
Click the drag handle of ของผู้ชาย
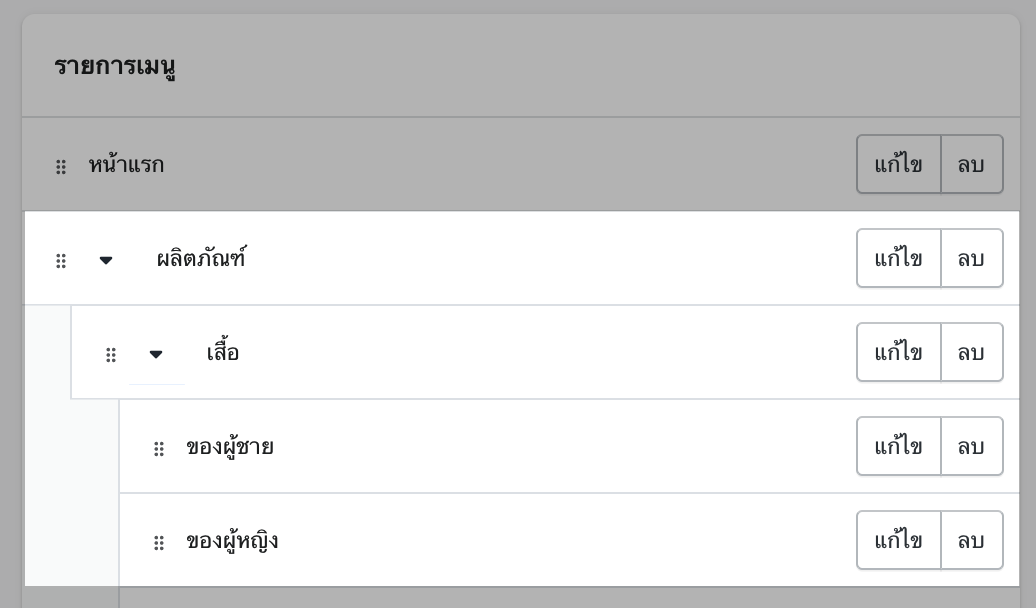click(159, 448)
